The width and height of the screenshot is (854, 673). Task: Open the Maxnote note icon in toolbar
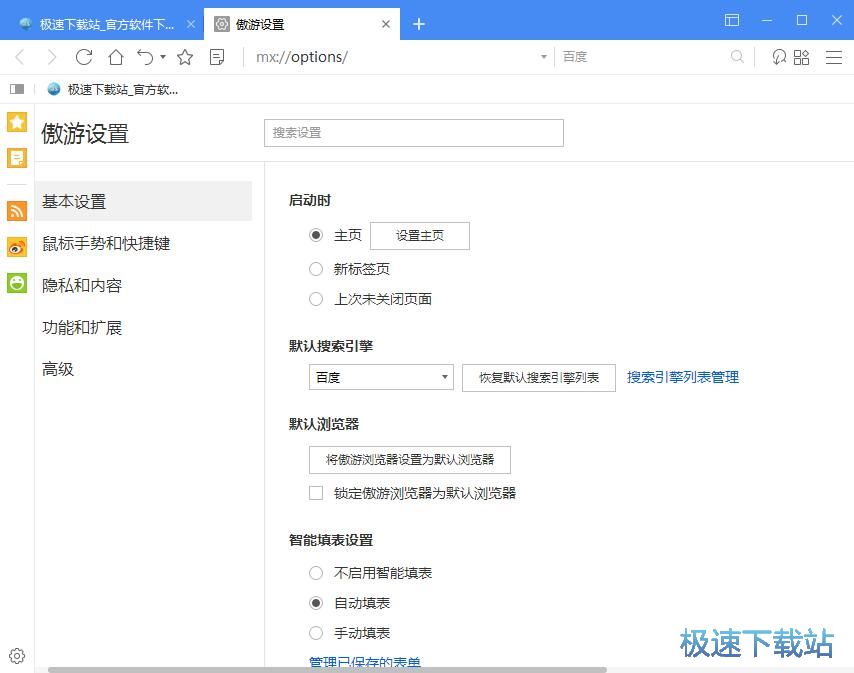point(217,57)
